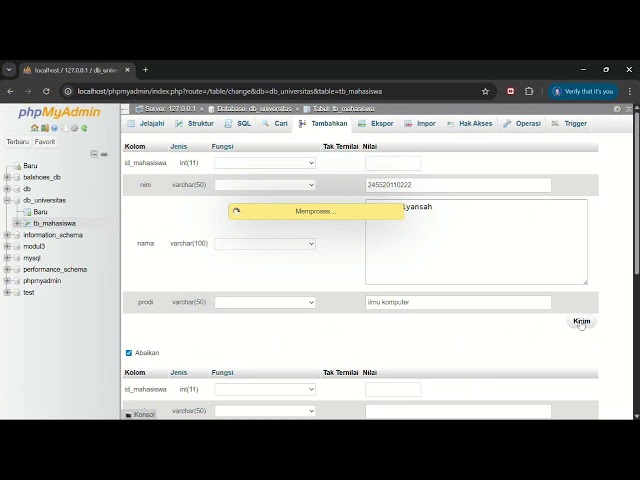
Task: Click the log out icon beside home
Action: point(44,128)
